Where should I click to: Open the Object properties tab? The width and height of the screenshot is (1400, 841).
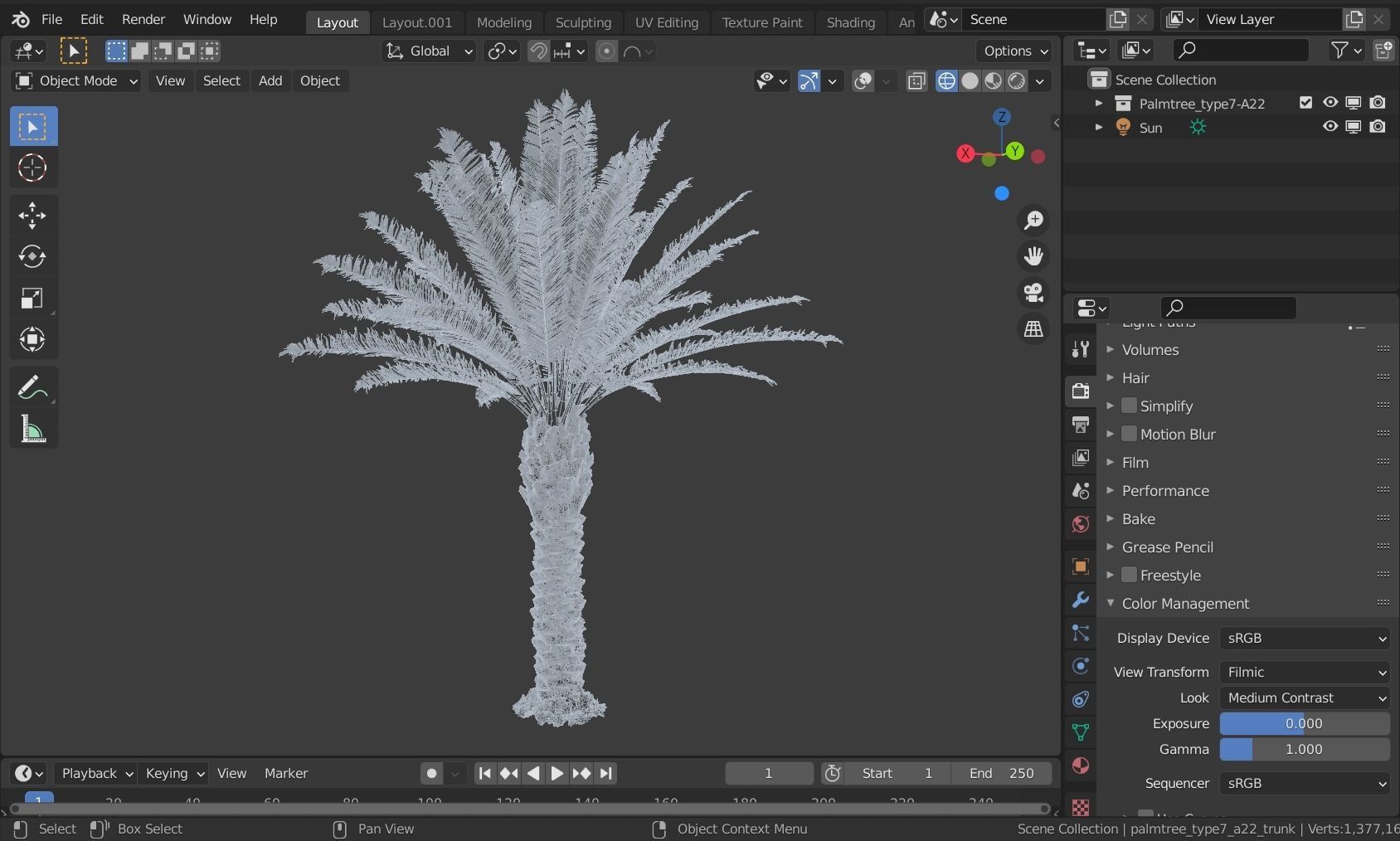[1080, 566]
